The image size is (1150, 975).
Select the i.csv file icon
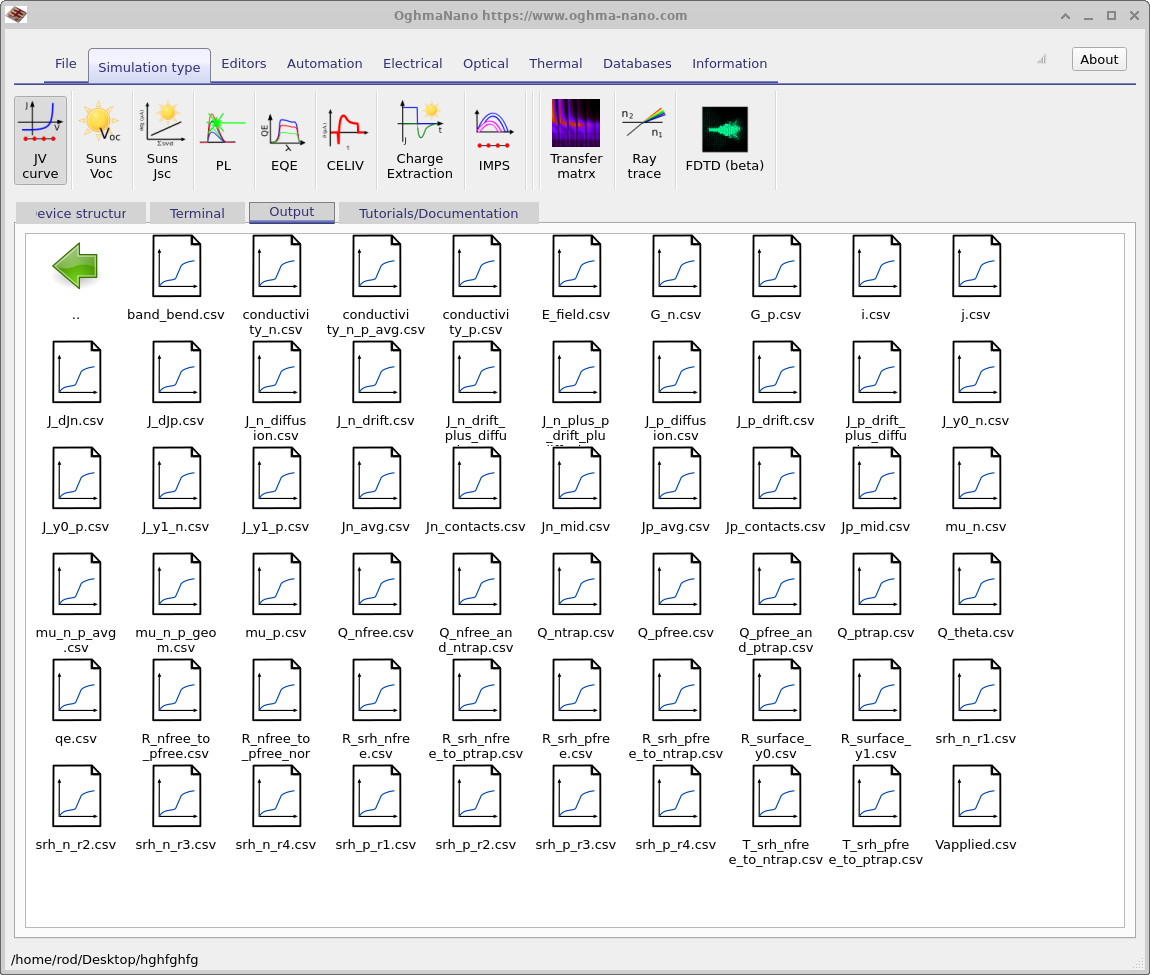(876, 266)
